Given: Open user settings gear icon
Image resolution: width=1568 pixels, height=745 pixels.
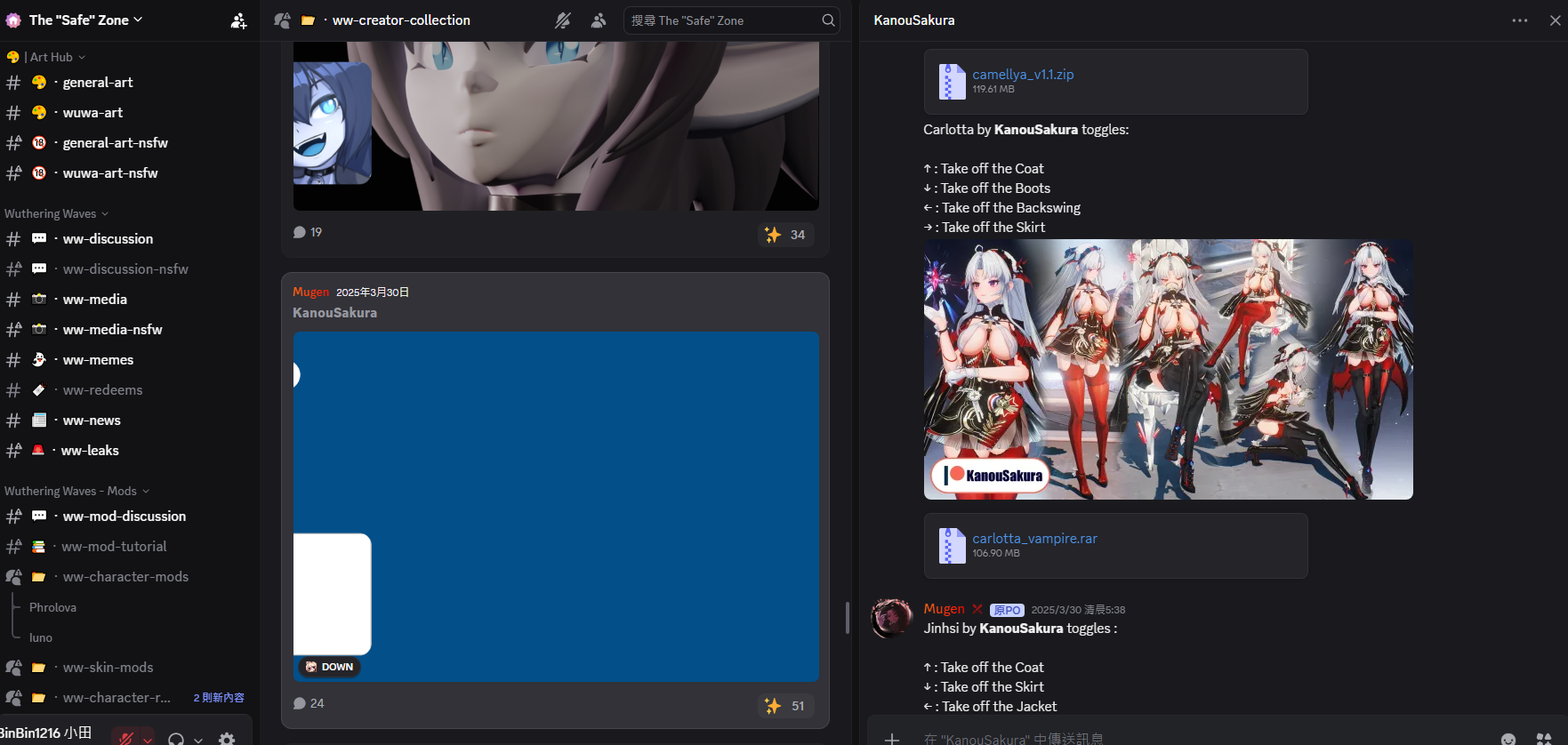Looking at the screenshot, I should click(227, 739).
